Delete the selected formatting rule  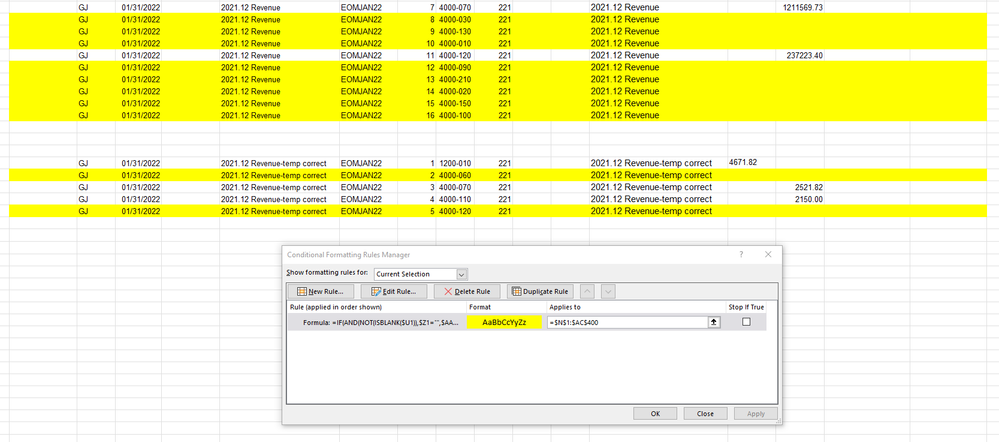coord(467,292)
